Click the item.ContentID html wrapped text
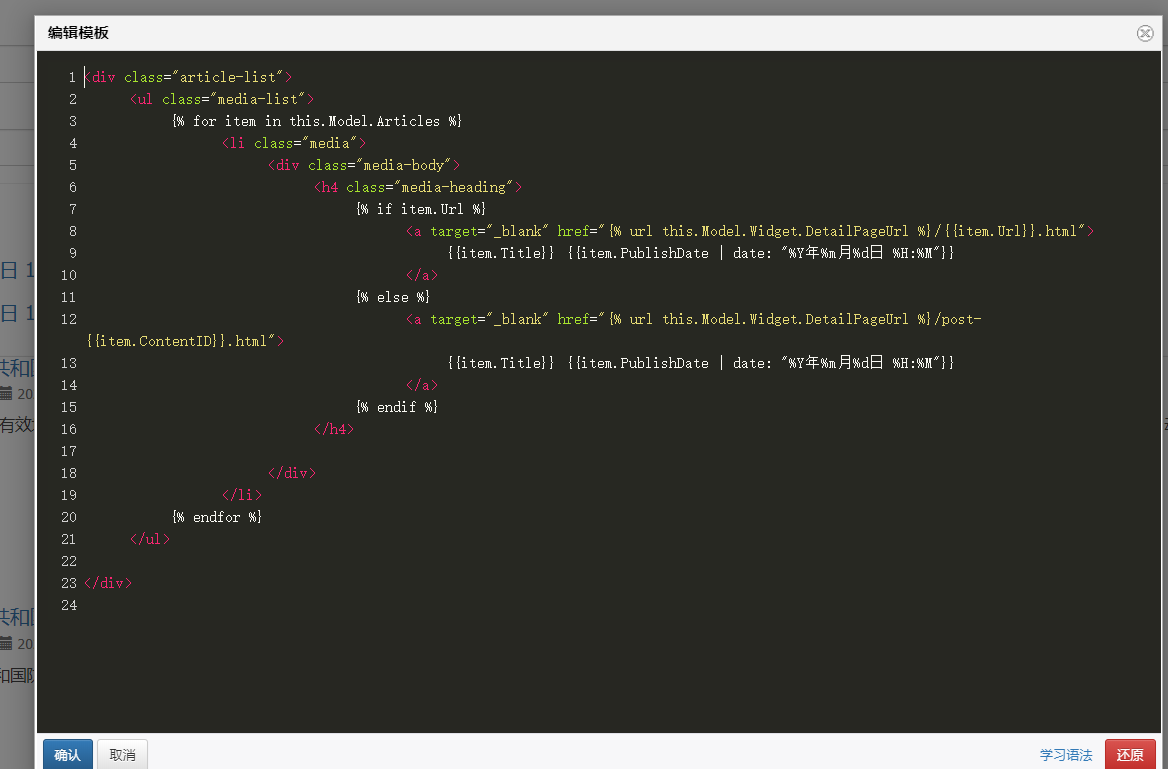This screenshot has height=769, width=1168. click(185, 341)
